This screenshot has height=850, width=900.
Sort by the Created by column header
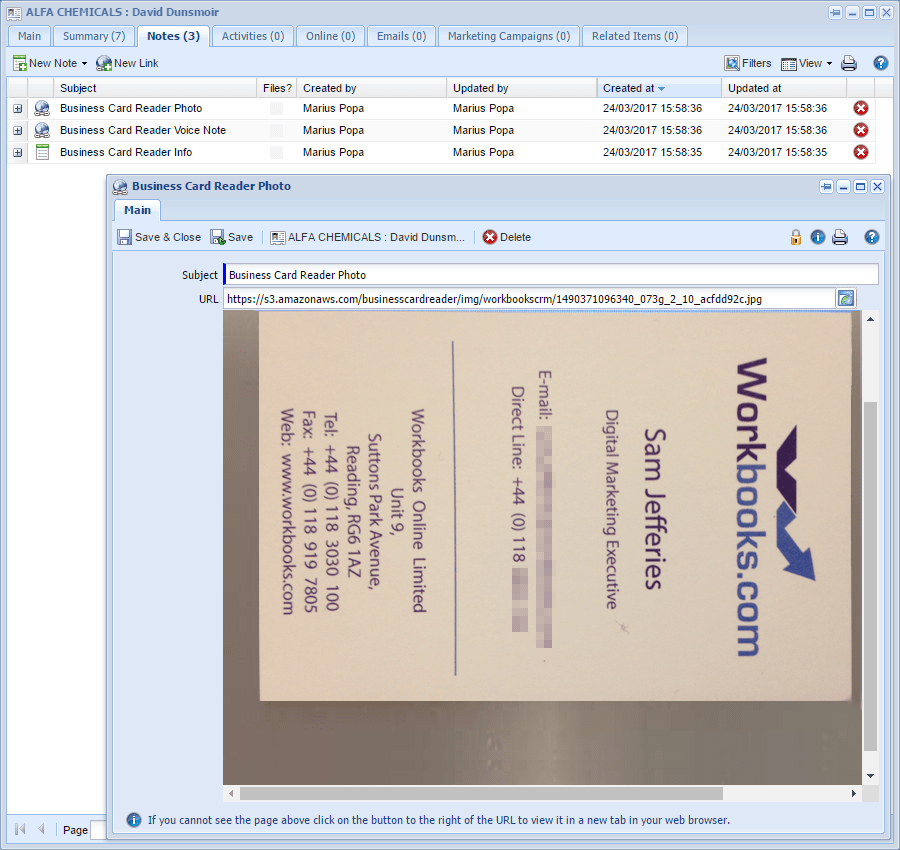pyautogui.click(x=372, y=88)
